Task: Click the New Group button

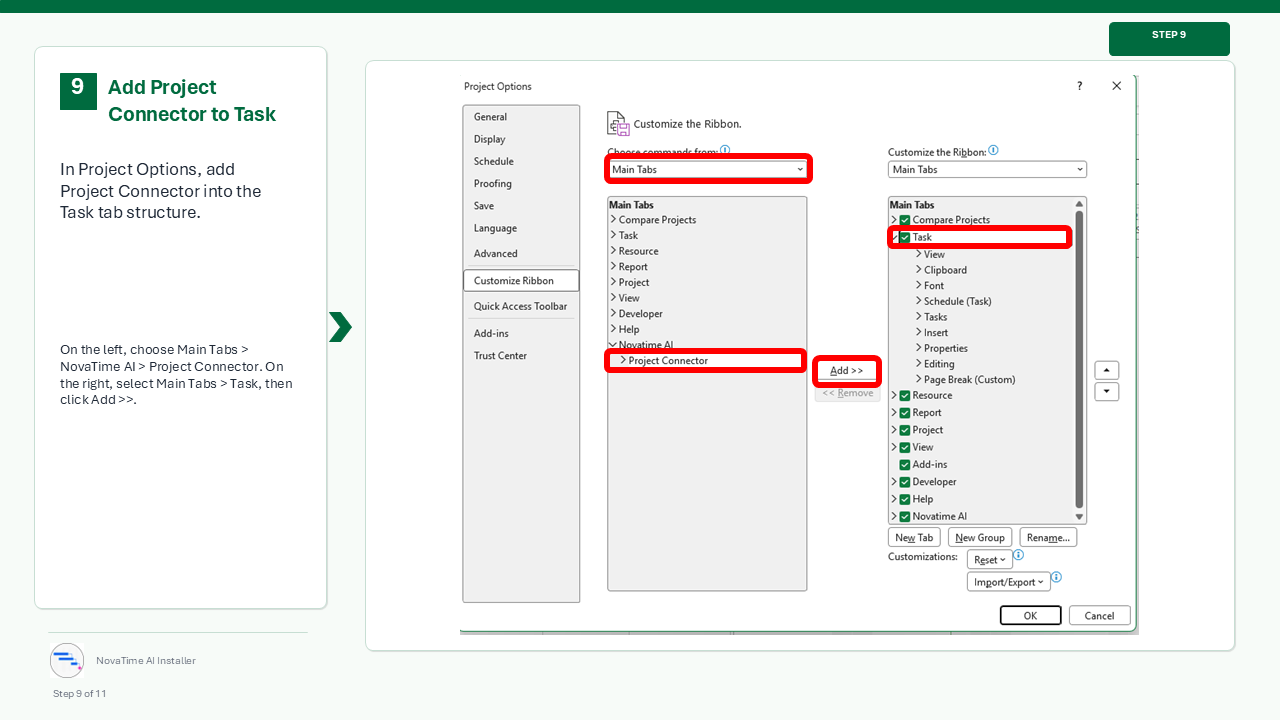Action: coord(980,537)
